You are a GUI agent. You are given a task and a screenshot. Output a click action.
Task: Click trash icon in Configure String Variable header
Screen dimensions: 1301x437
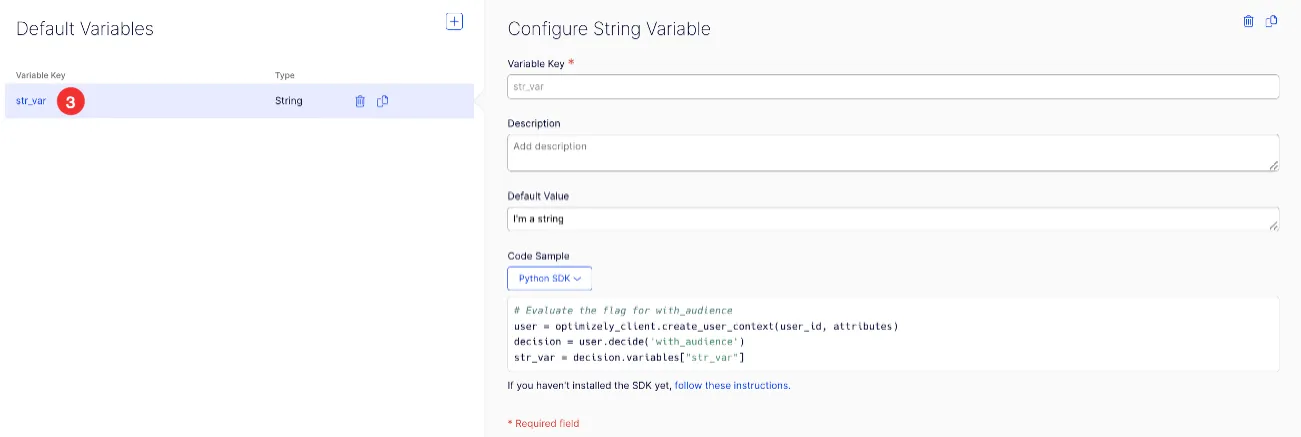point(1248,21)
